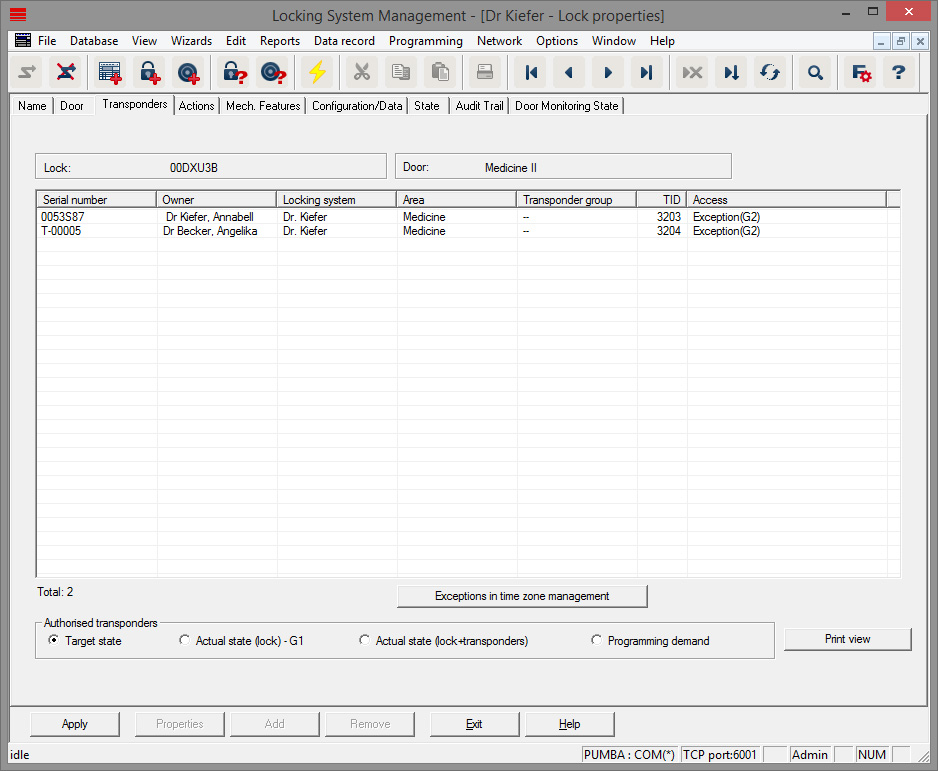Image resolution: width=938 pixels, height=771 pixels.
Task: Click the add new transponder icon
Action: (x=187, y=72)
